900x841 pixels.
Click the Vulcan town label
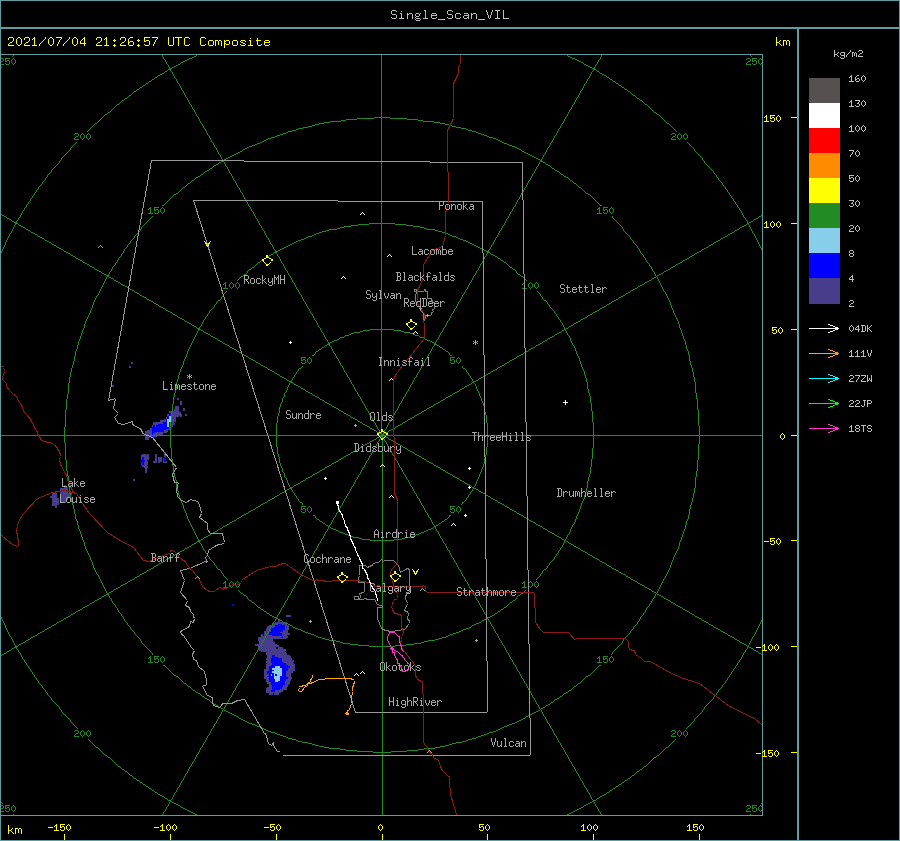click(x=508, y=743)
